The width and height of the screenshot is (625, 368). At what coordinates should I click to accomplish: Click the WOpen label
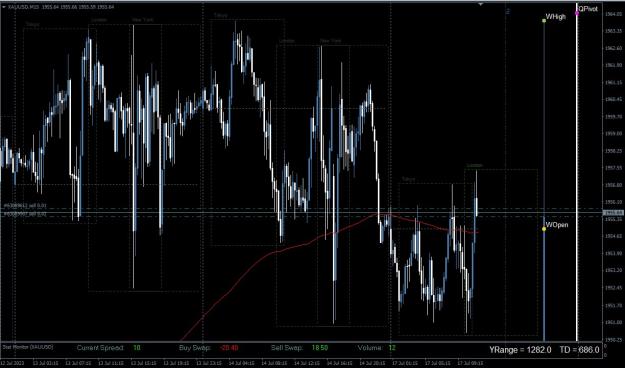pyautogui.click(x=557, y=225)
